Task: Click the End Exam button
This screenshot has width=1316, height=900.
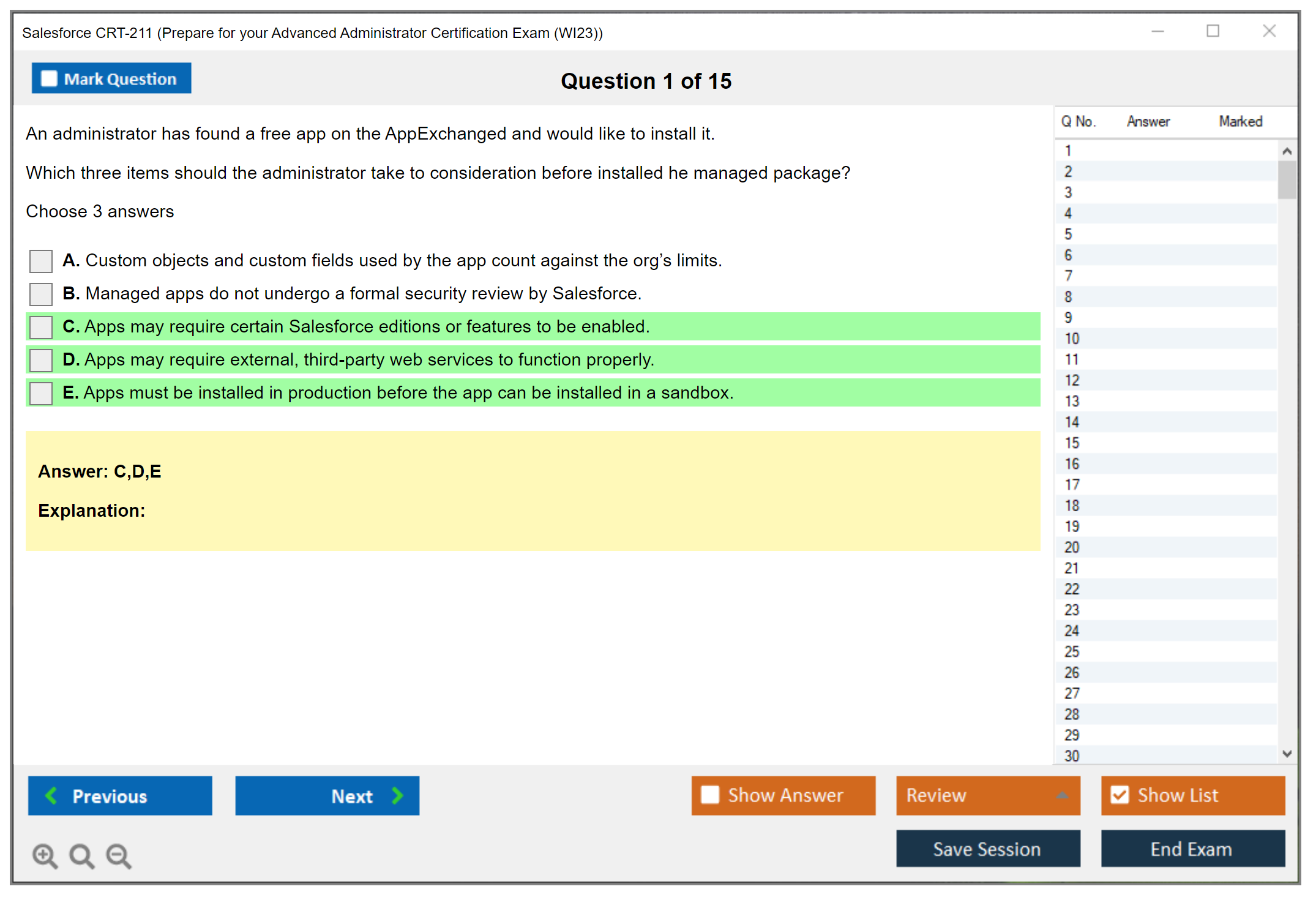Action: pos(1192,849)
